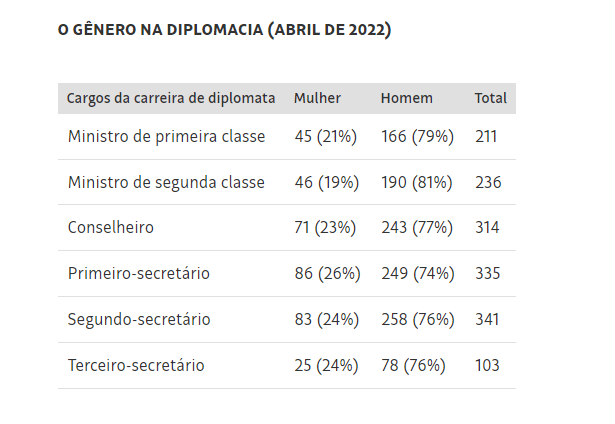
Task: Click the 'Ministro de primeira classe' row label
Action: (x=167, y=136)
